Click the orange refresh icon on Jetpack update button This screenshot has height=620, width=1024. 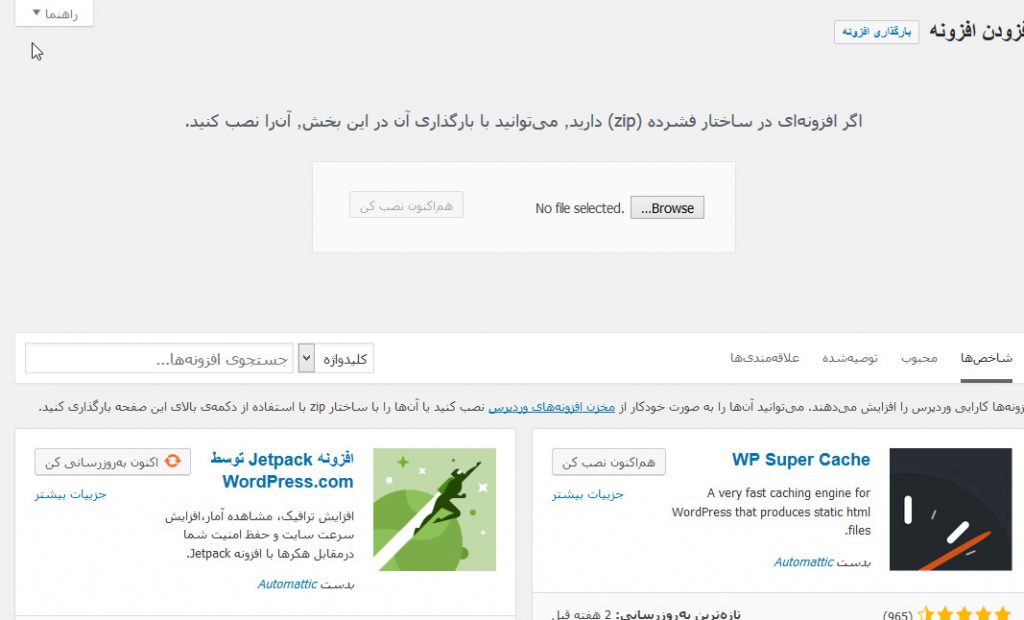172,461
